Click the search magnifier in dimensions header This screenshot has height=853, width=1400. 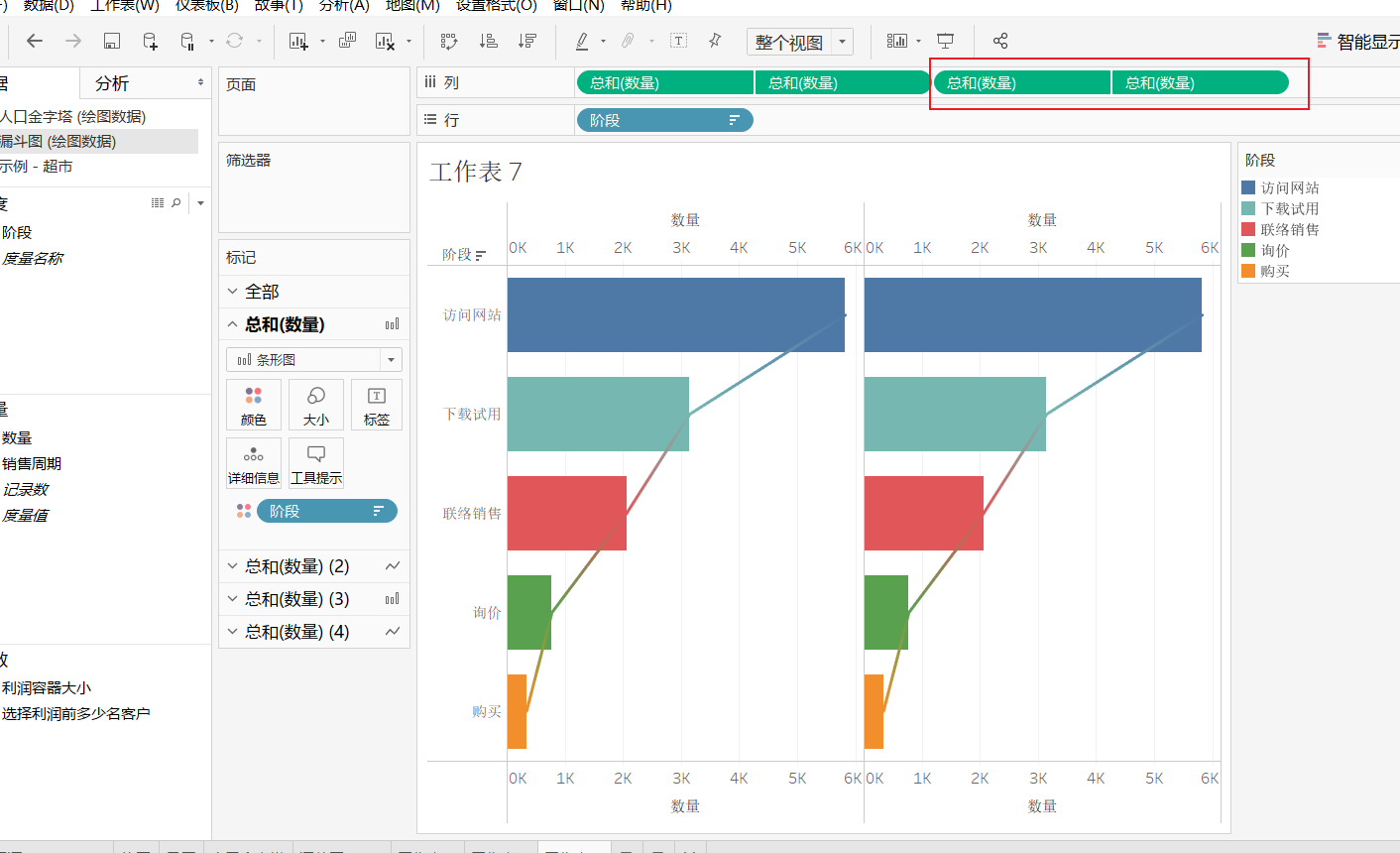[x=176, y=202]
